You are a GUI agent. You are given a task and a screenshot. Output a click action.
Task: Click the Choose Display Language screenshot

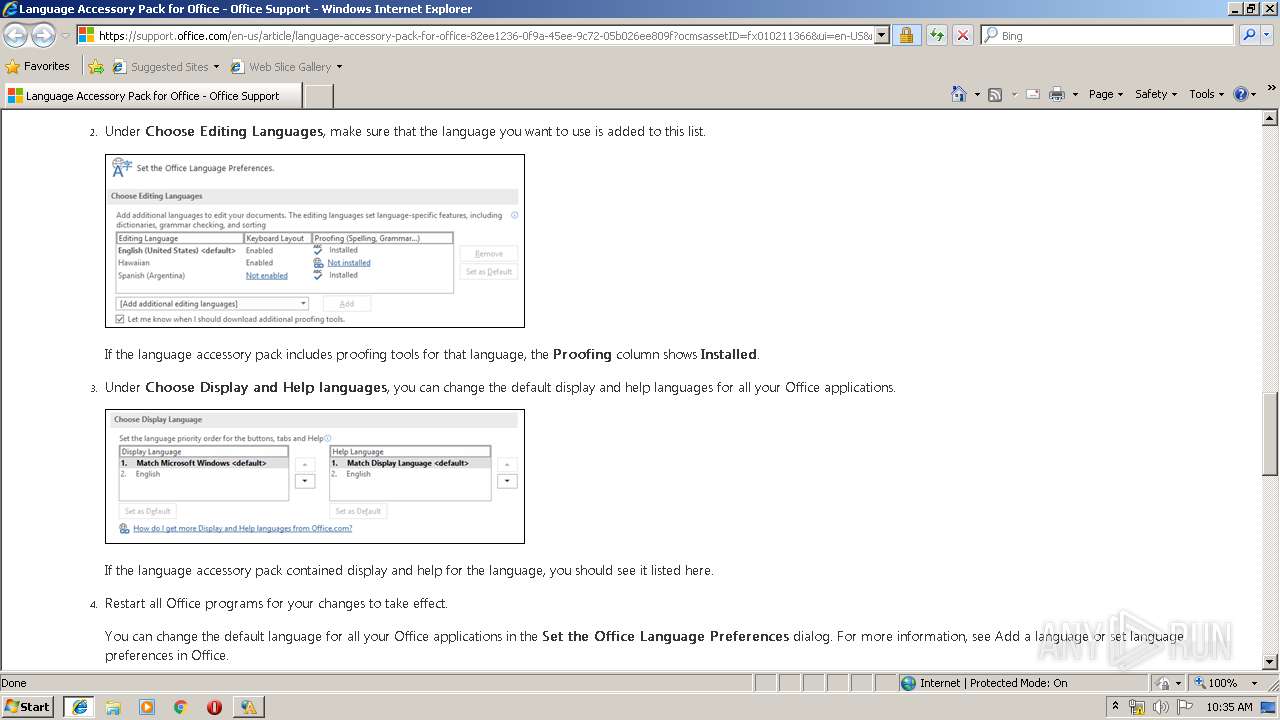(315, 476)
